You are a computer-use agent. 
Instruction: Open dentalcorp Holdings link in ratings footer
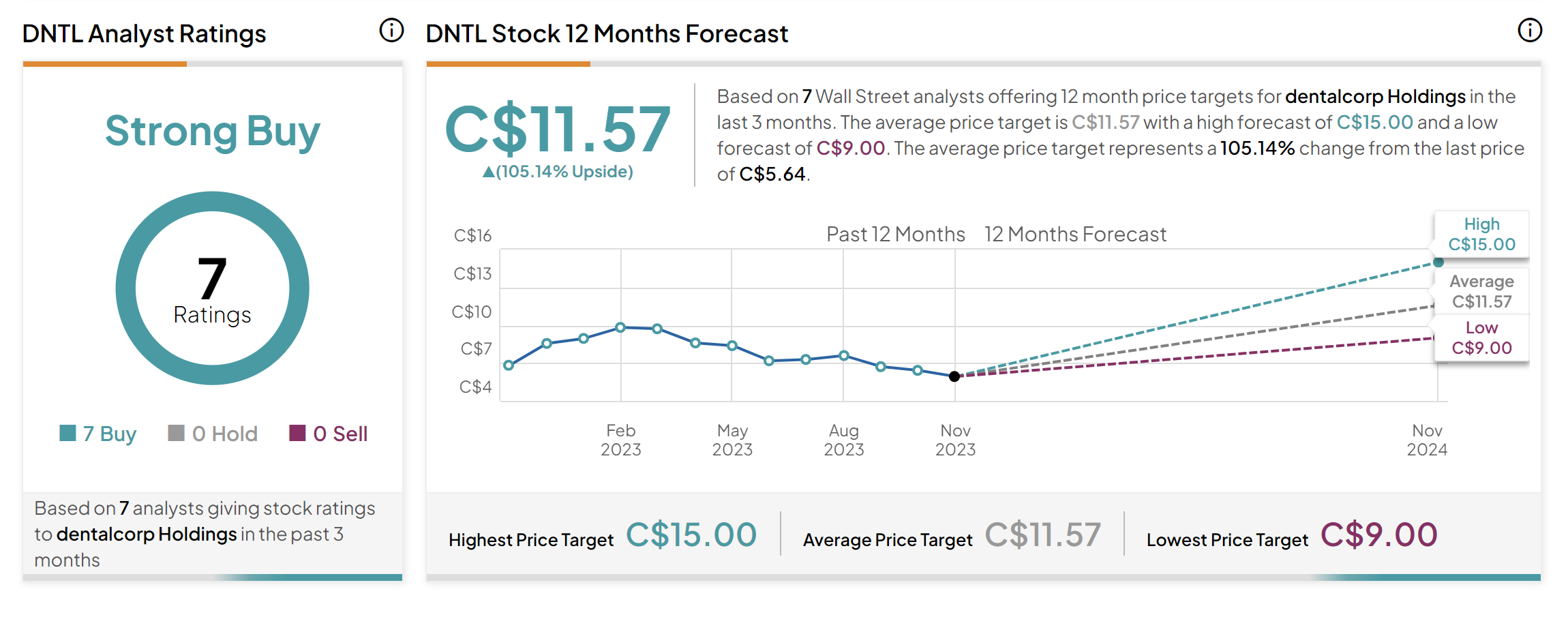click(147, 534)
